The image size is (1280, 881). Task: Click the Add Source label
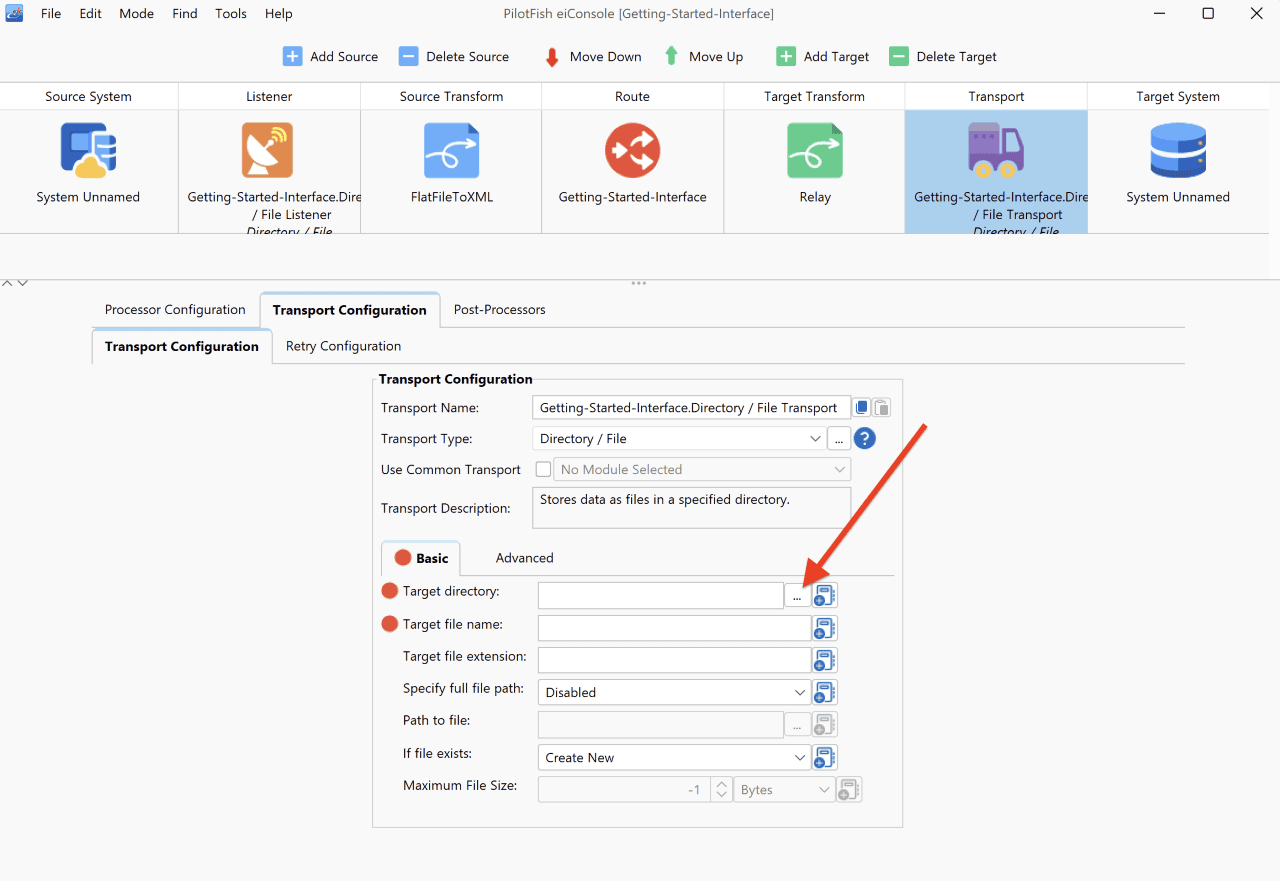344,57
